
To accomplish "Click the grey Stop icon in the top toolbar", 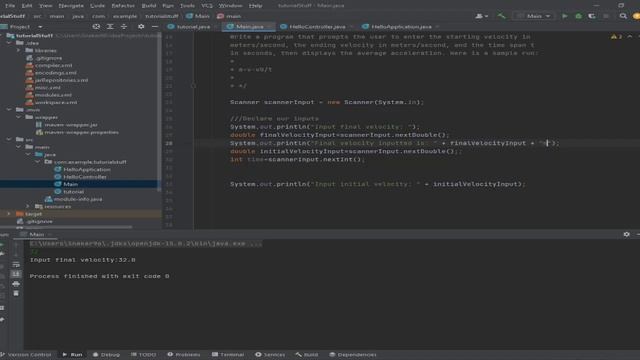I will click(x=606, y=16).
